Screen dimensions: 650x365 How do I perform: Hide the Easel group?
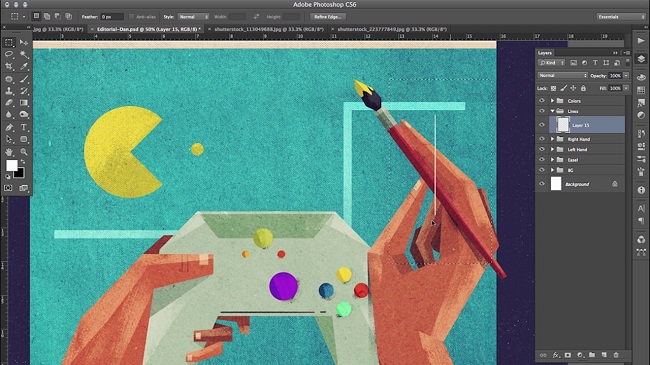[542, 160]
